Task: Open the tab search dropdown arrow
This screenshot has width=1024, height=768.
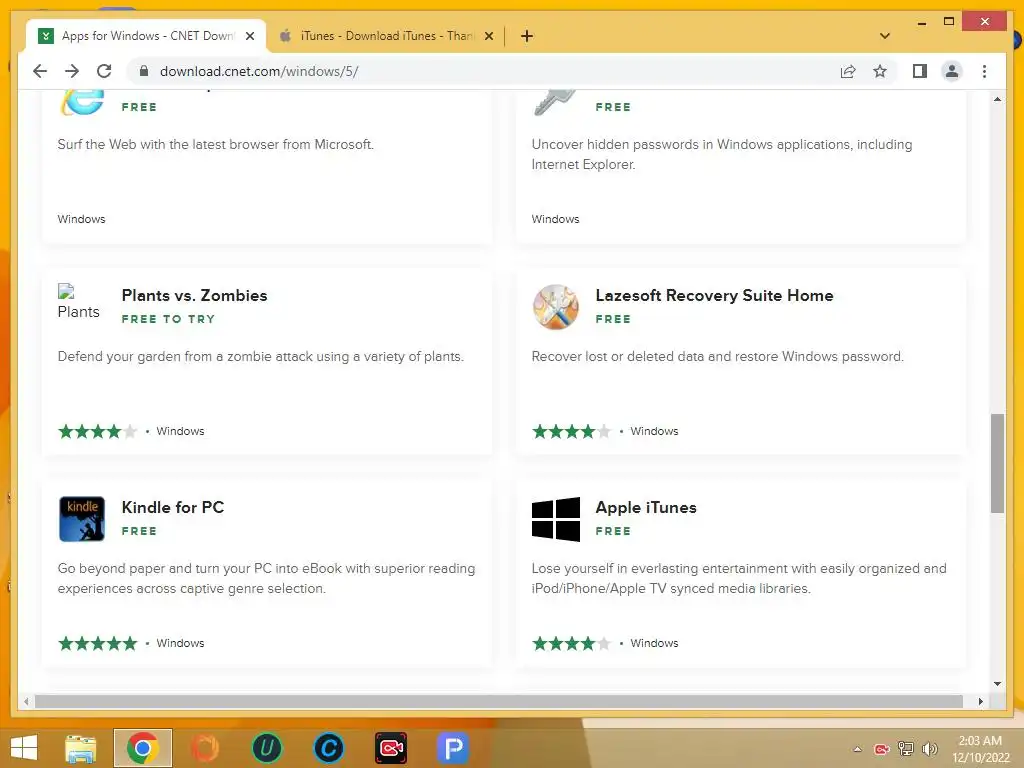Action: click(x=885, y=36)
